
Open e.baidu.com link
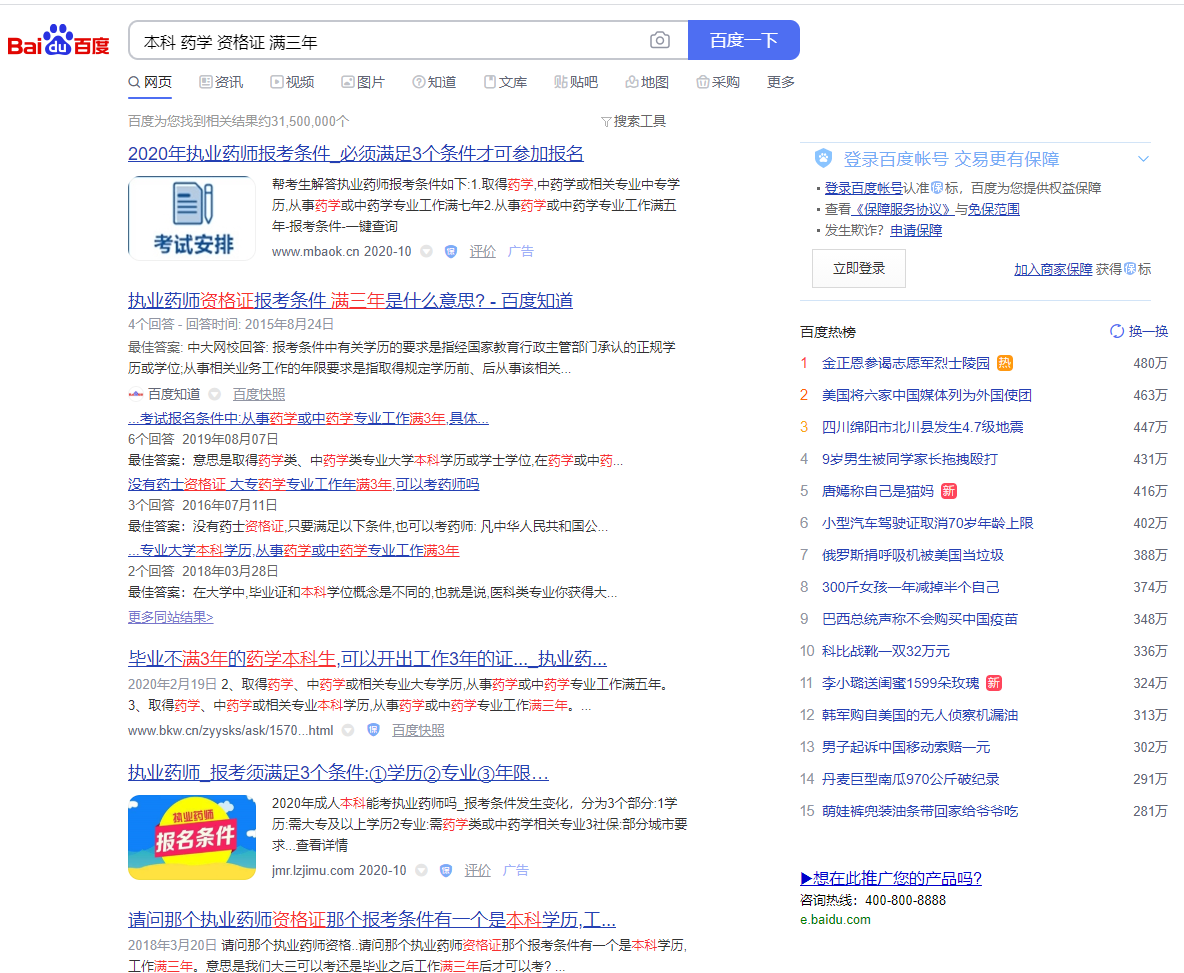(835, 919)
